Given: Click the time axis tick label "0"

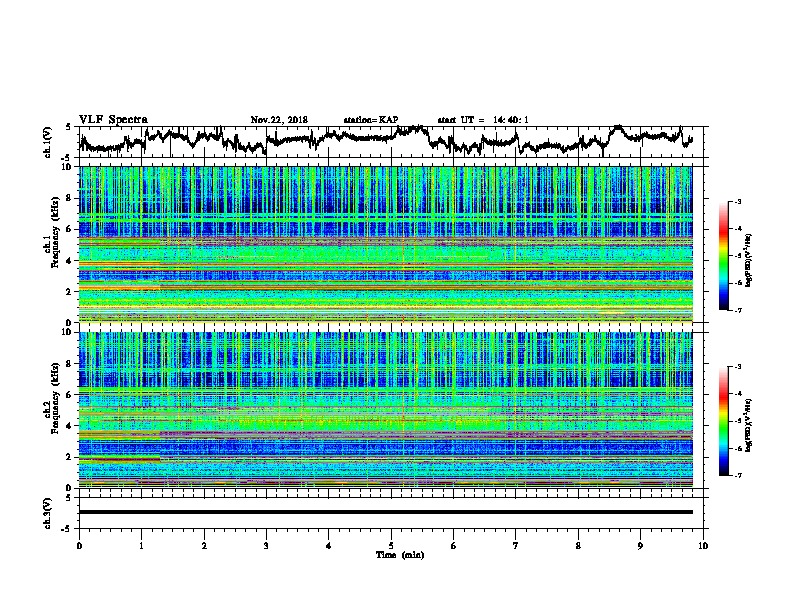Looking at the screenshot, I should 79,546.
